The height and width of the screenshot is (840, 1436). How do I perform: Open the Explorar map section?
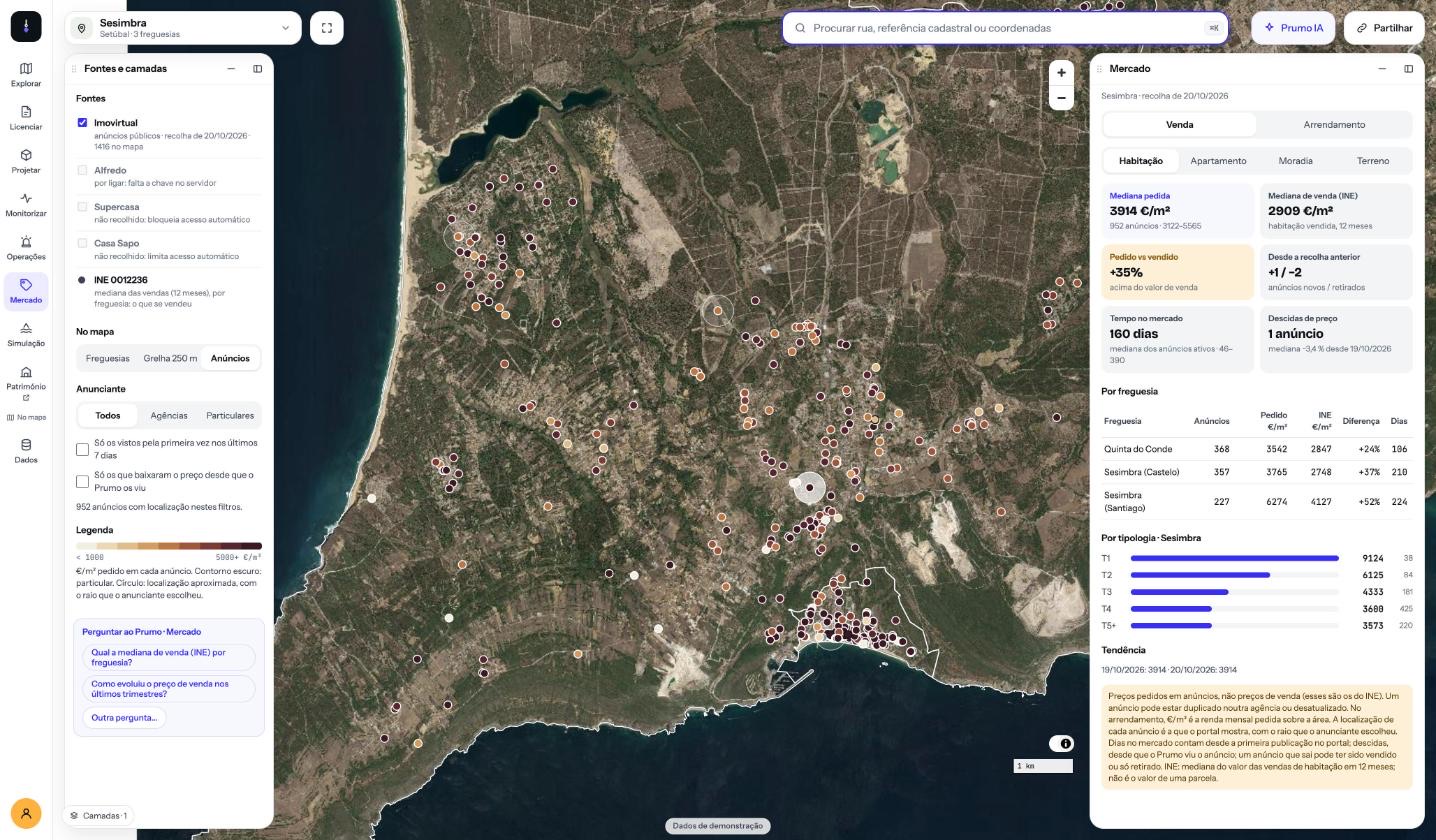coord(26,75)
